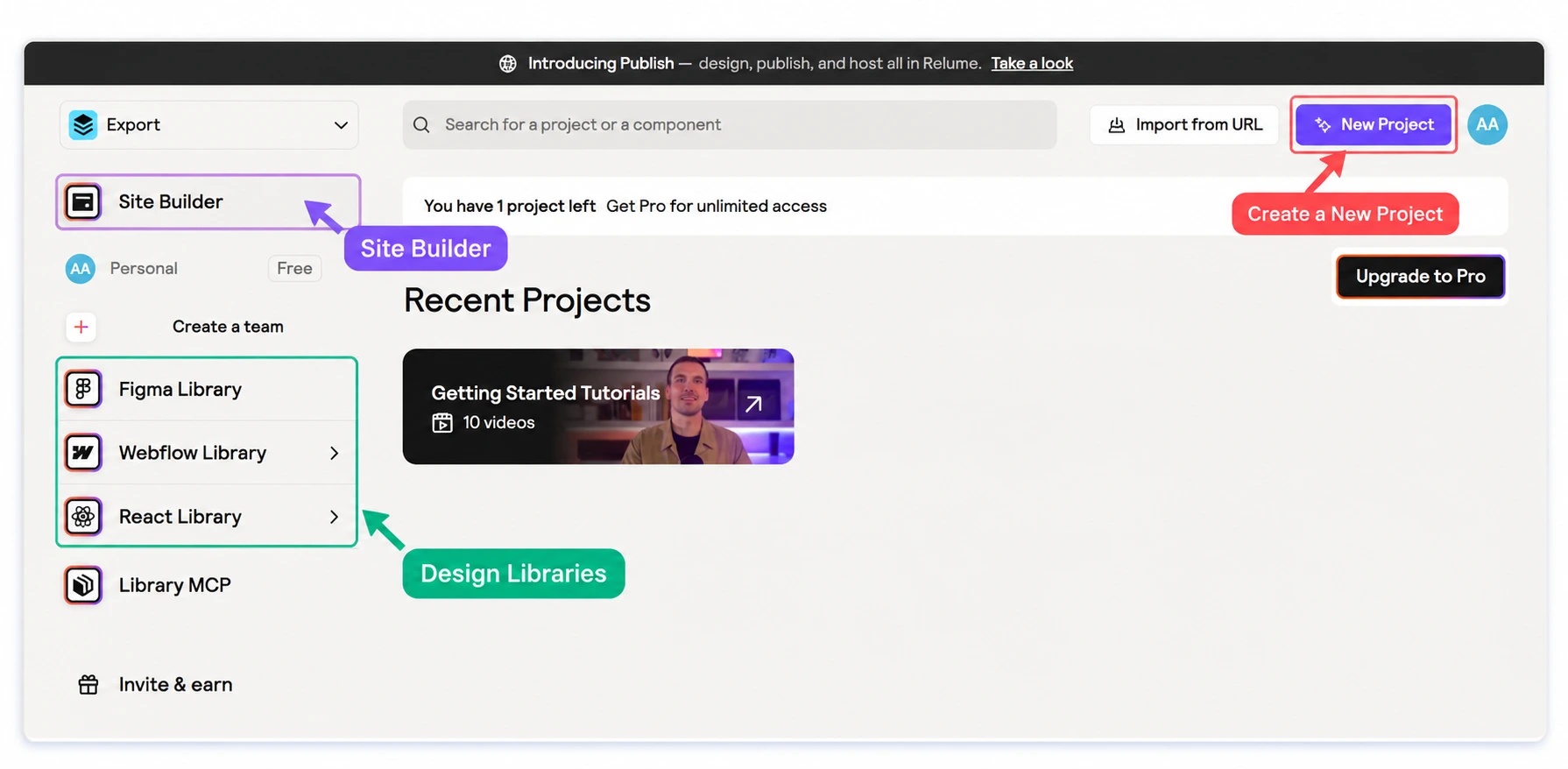Click the Site Builder icon
The image size is (1568, 769).
coord(83,202)
